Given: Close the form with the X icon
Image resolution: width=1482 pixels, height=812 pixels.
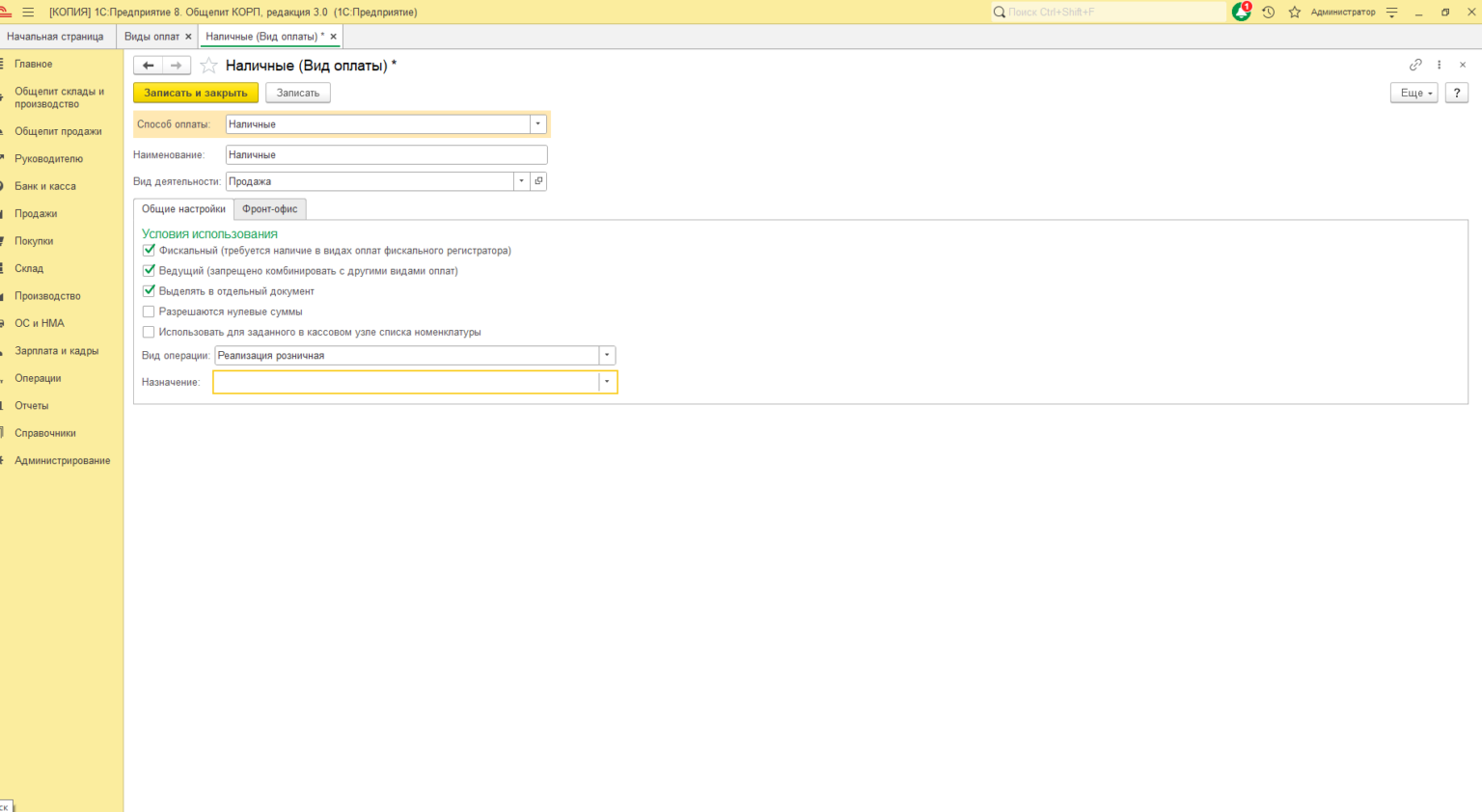Looking at the screenshot, I should (x=1463, y=65).
